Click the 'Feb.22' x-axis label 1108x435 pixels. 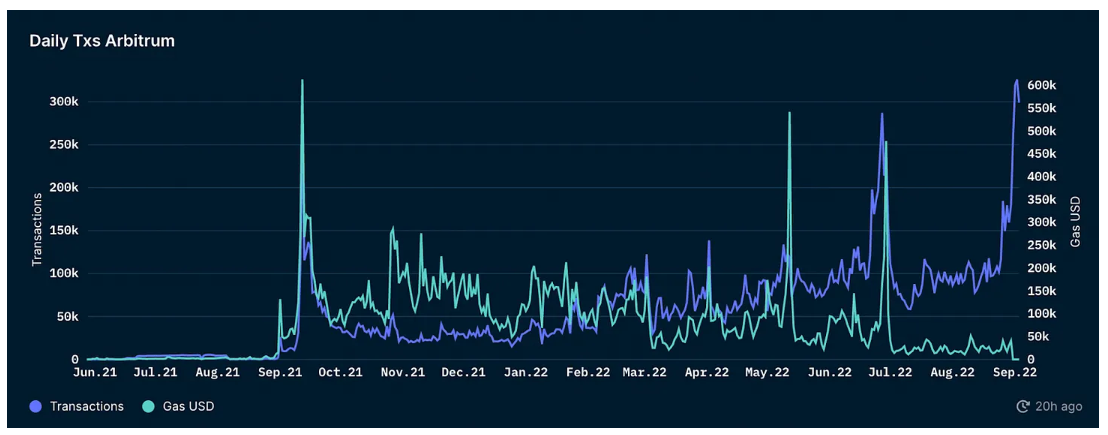[589, 372]
